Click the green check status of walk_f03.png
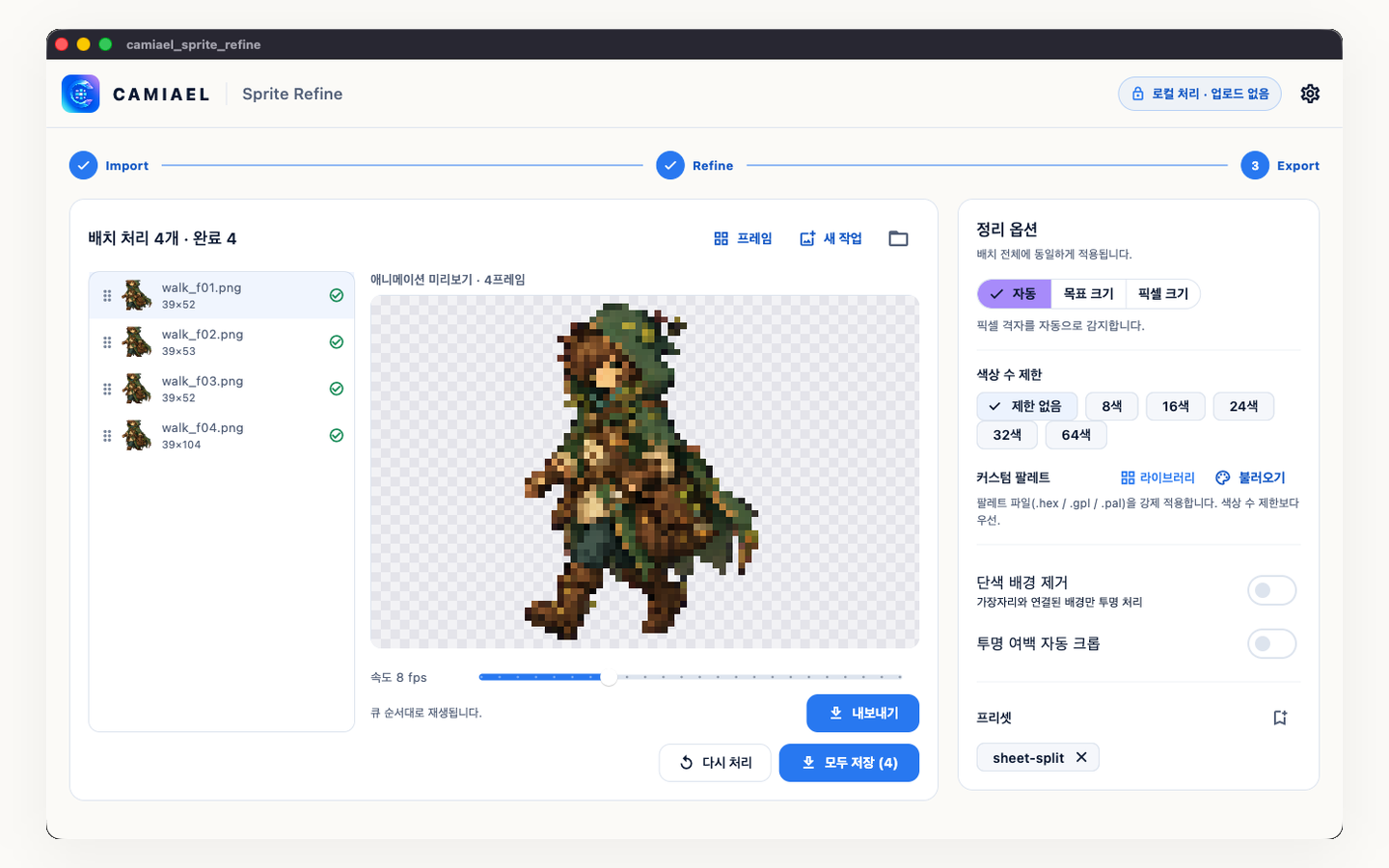1389x868 pixels. (337, 389)
